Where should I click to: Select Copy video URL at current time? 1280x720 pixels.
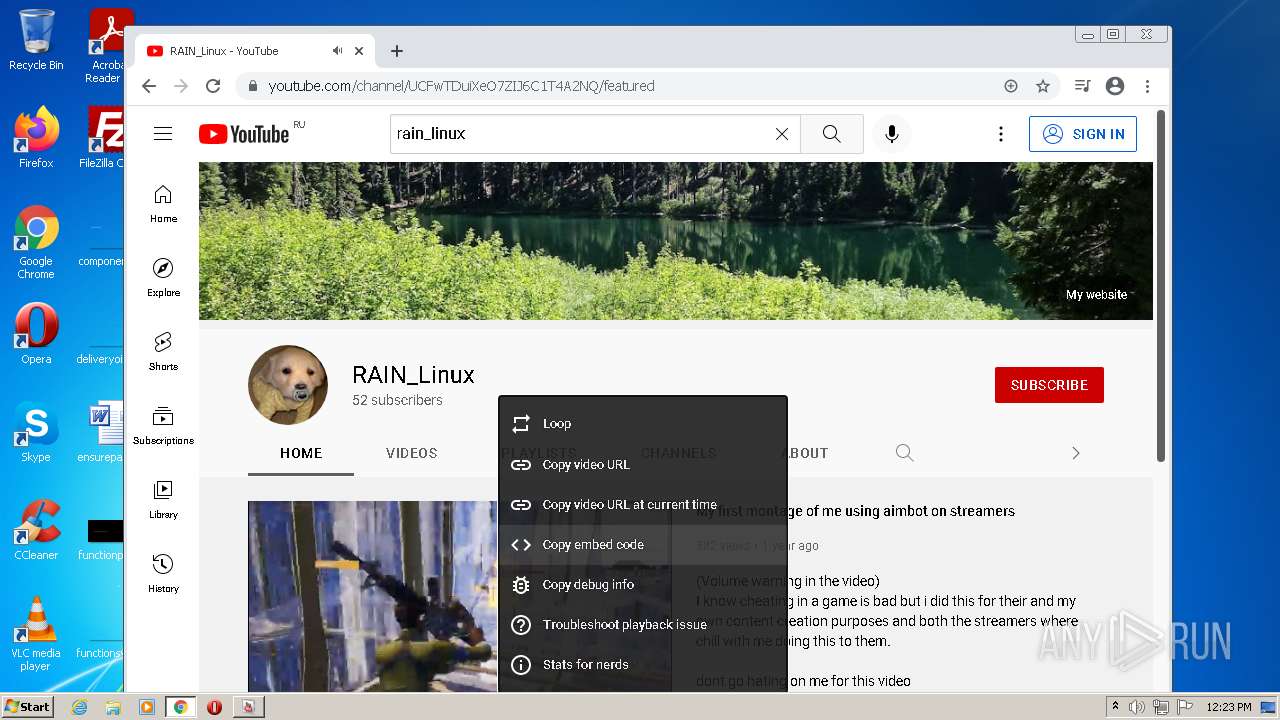click(643, 505)
